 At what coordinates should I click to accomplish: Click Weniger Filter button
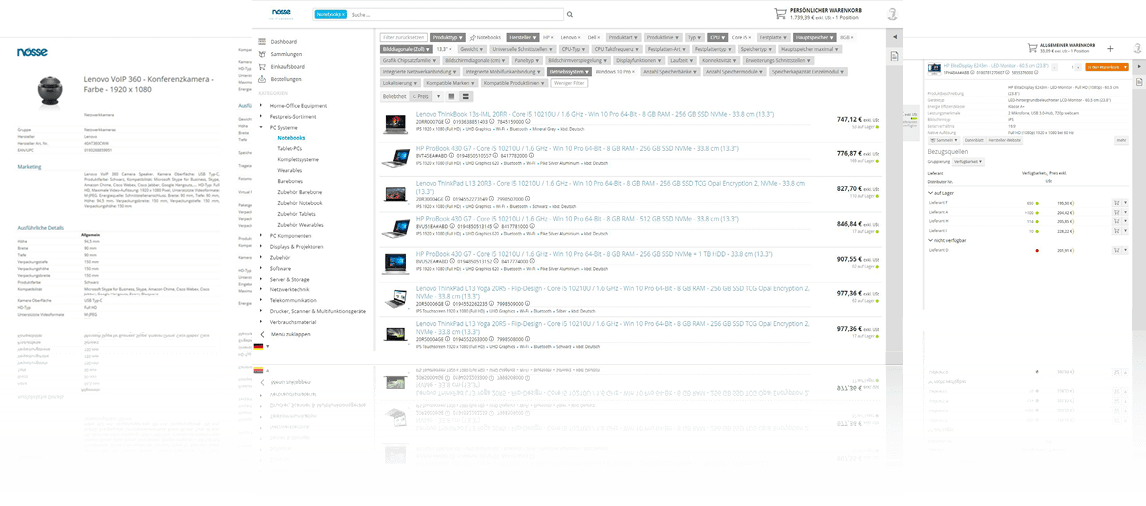(x=569, y=84)
